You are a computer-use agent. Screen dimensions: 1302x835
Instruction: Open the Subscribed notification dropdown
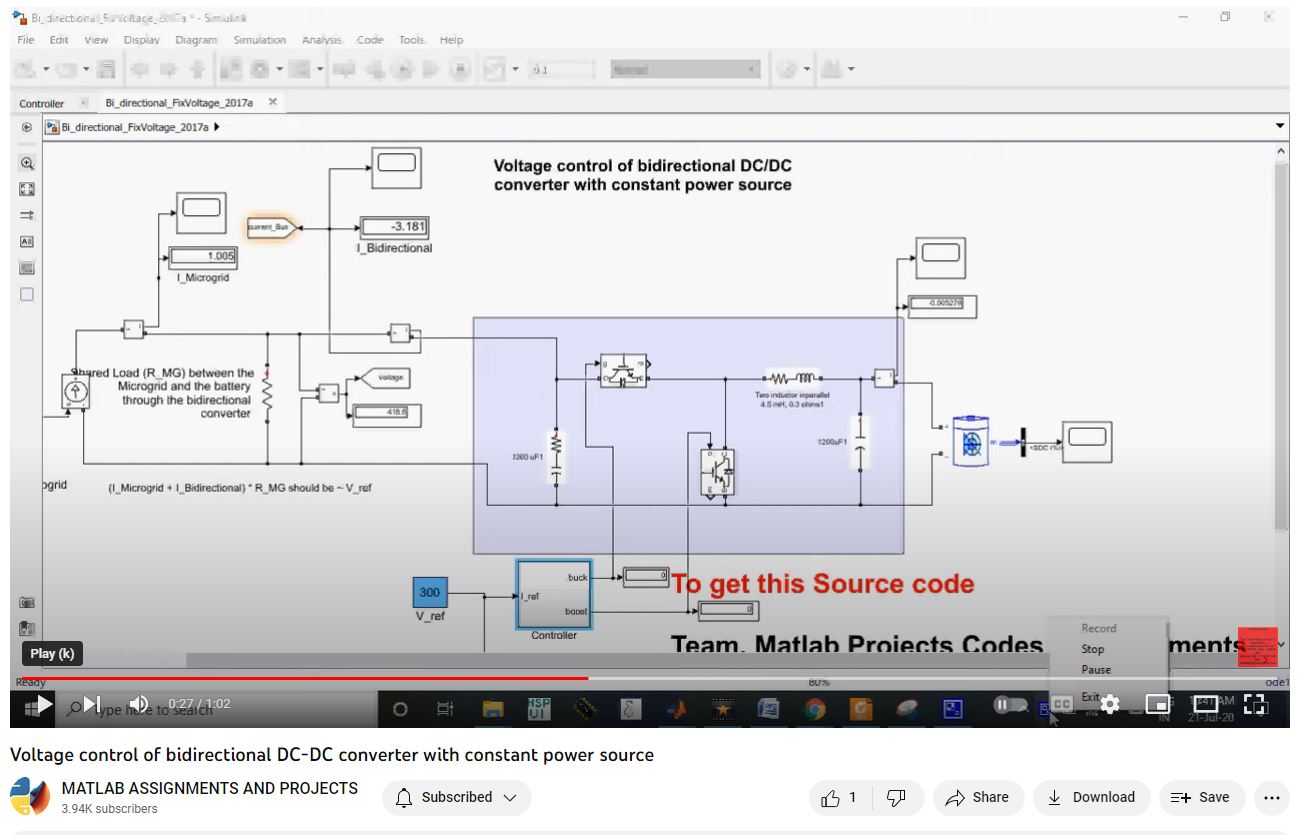pyautogui.click(x=457, y=797)
